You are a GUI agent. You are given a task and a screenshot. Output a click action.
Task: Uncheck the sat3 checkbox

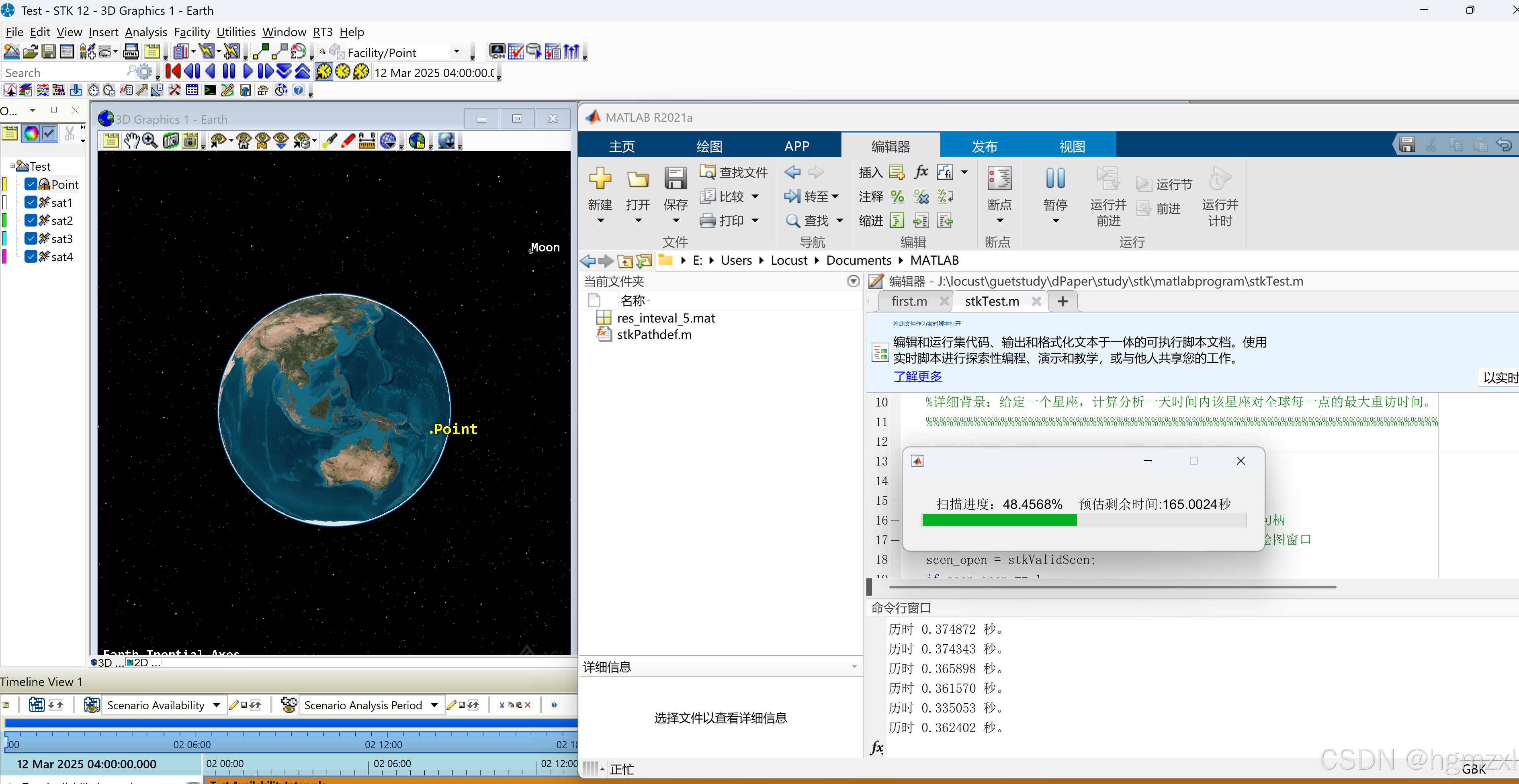click(x=31, y=238)
